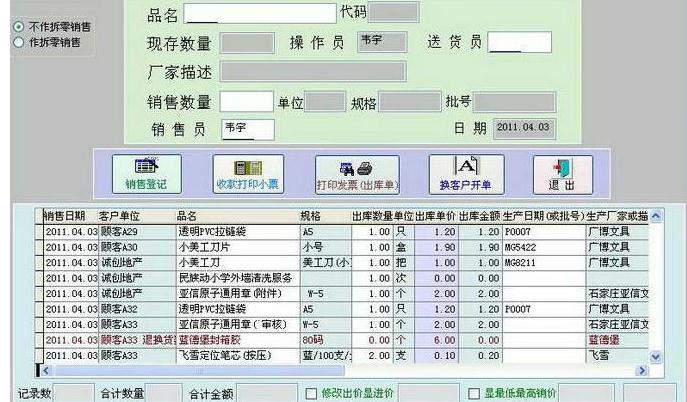
Task: Click the 出库数量 column header
Action: click(x=372, y=216)
